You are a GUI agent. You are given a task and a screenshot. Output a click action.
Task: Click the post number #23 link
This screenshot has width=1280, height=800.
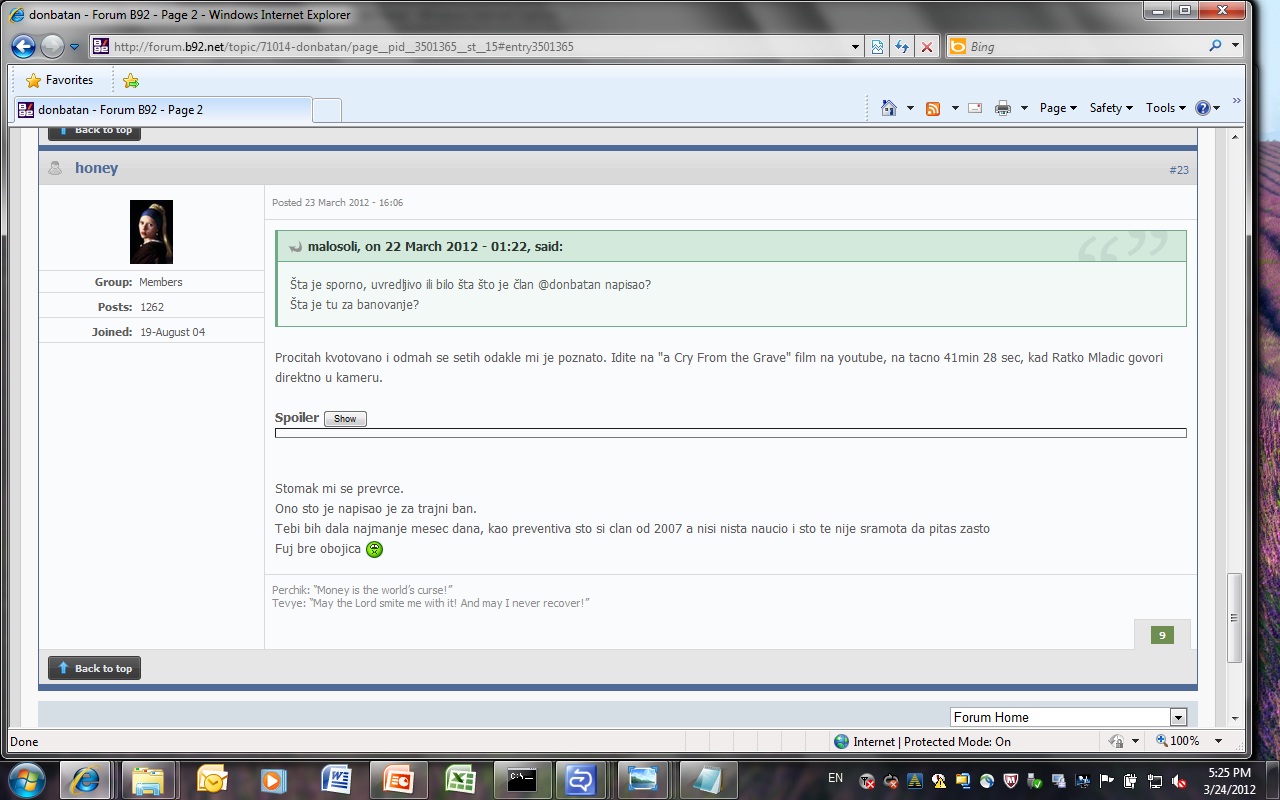point(1178,170)
